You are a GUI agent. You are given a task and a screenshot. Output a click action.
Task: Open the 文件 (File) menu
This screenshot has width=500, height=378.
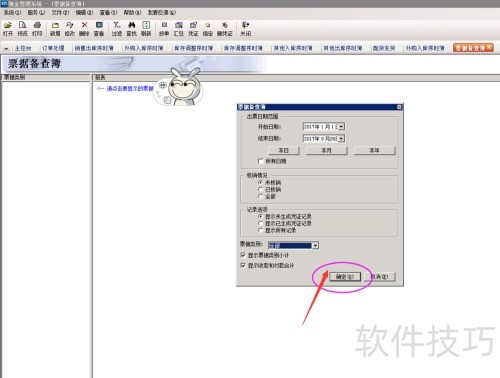pyautogui.click(x=60, y=12)
